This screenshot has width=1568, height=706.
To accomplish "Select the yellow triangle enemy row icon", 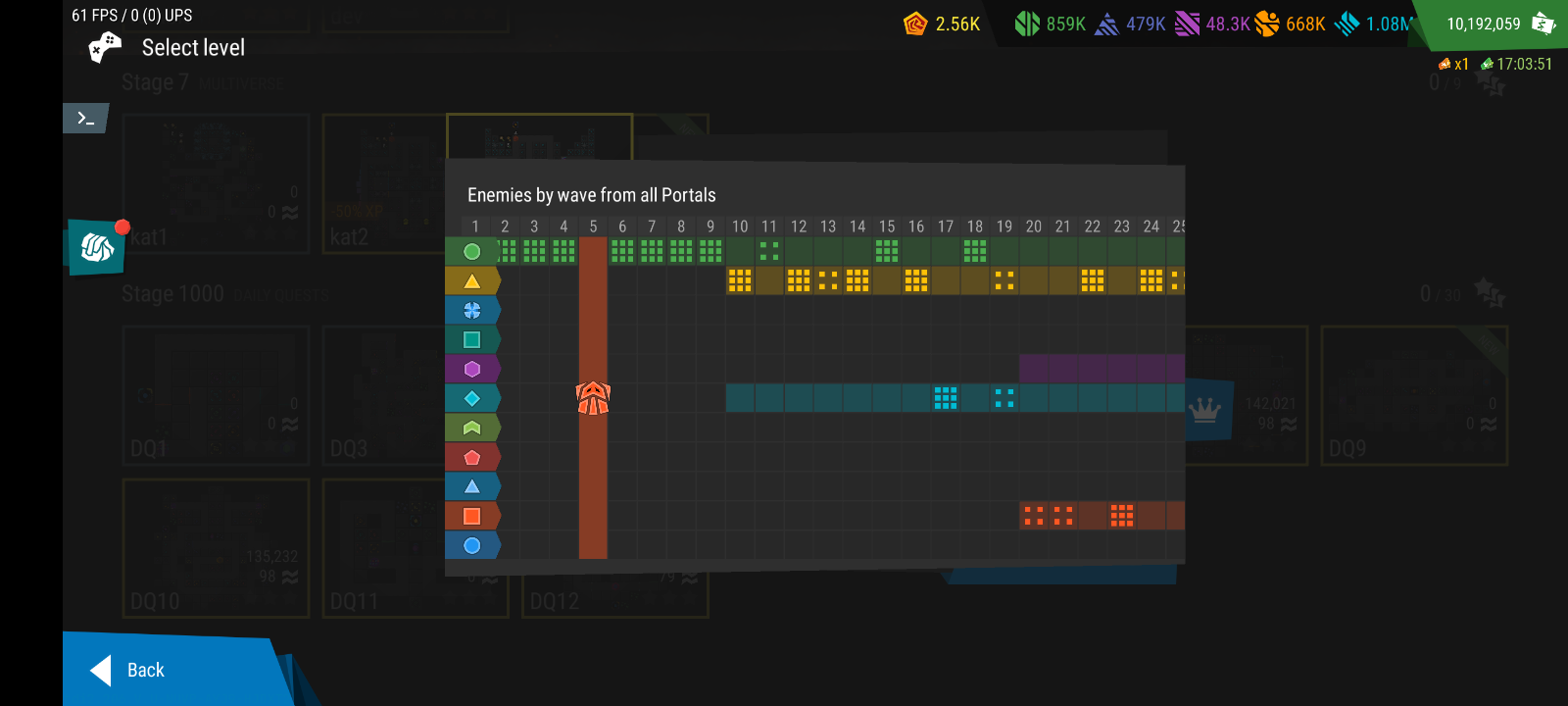I will pos(472,281).
